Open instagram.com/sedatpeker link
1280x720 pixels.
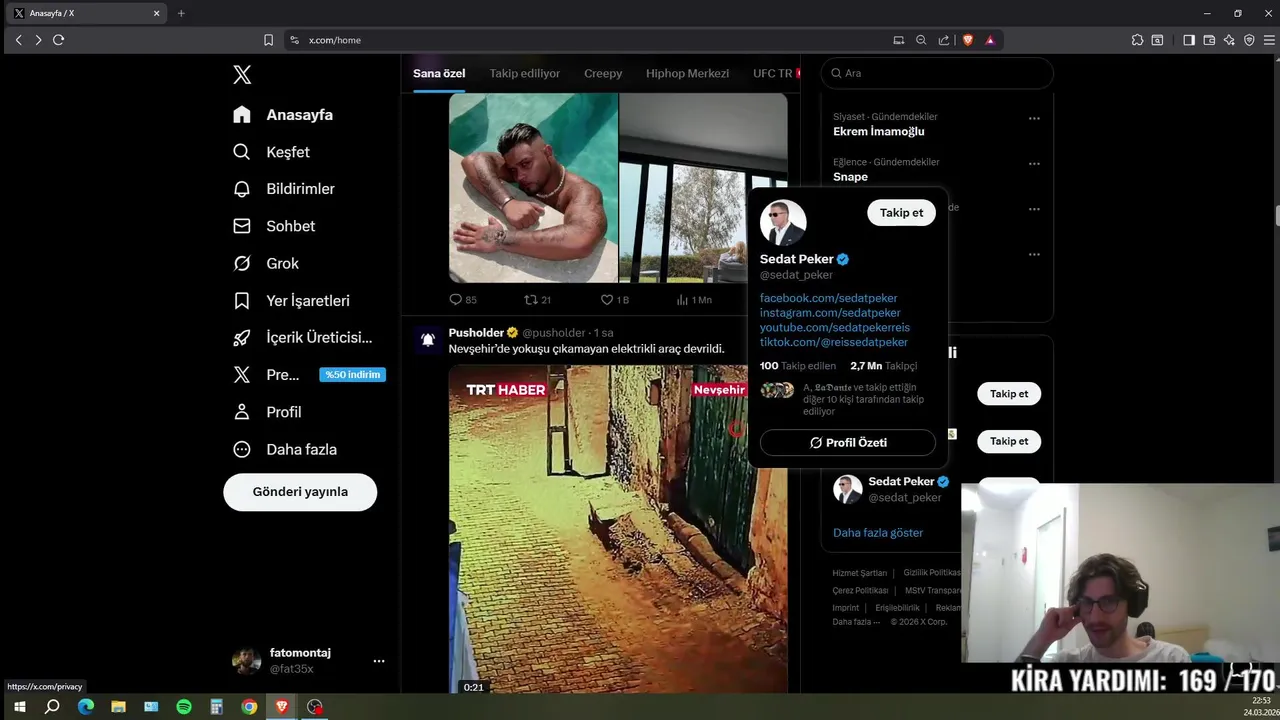point(830,313)
